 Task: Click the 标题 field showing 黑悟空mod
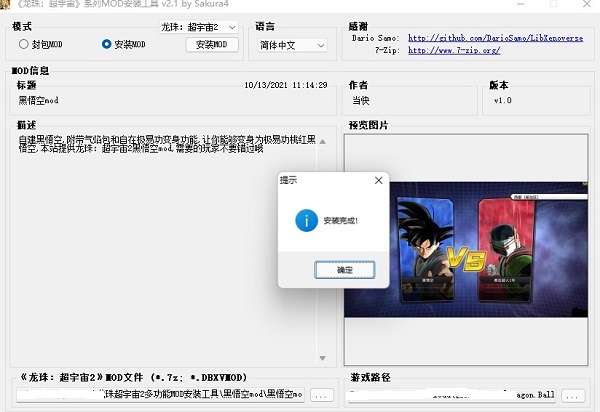coord(170,101)
